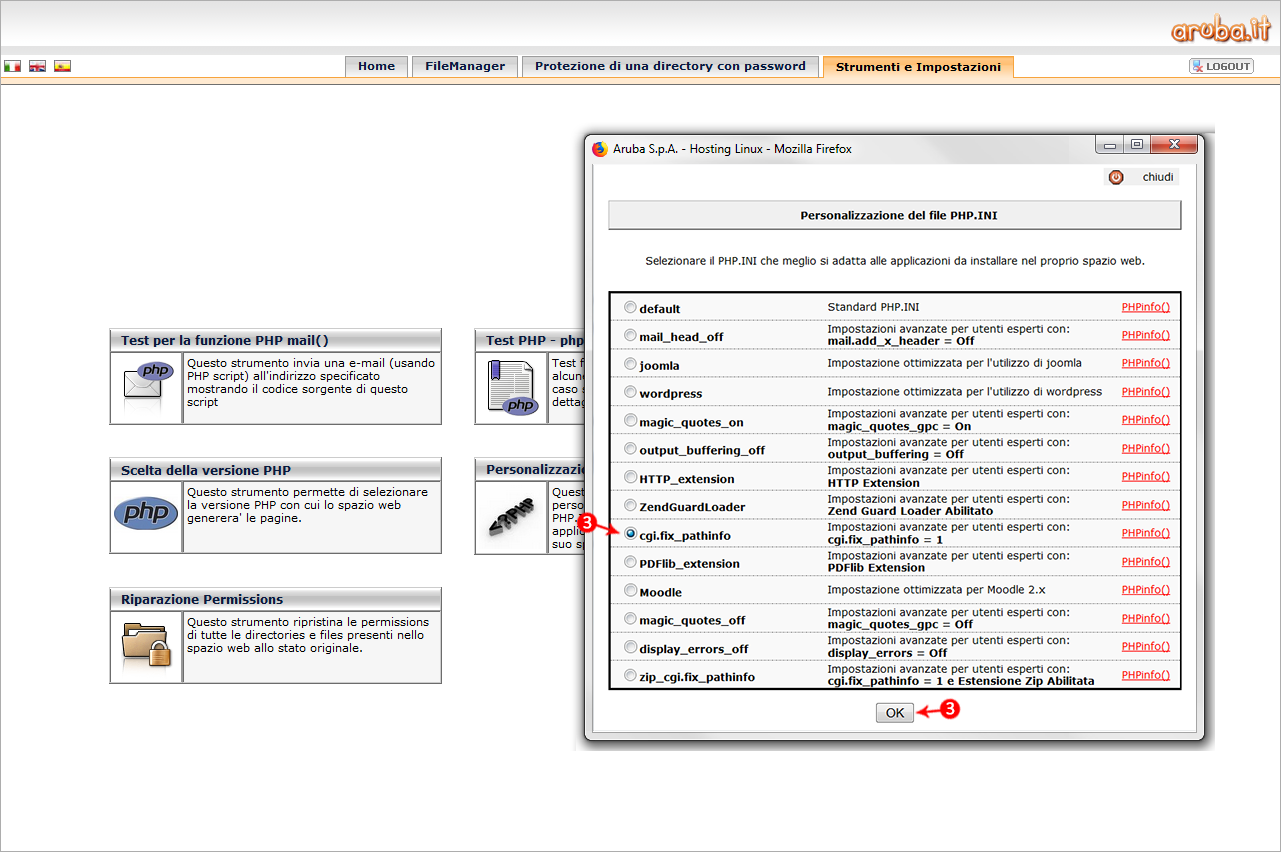This screenshot has width=1281, height=852.
Task: Maximize the Firefox popup window
Action: point(1136,144)
